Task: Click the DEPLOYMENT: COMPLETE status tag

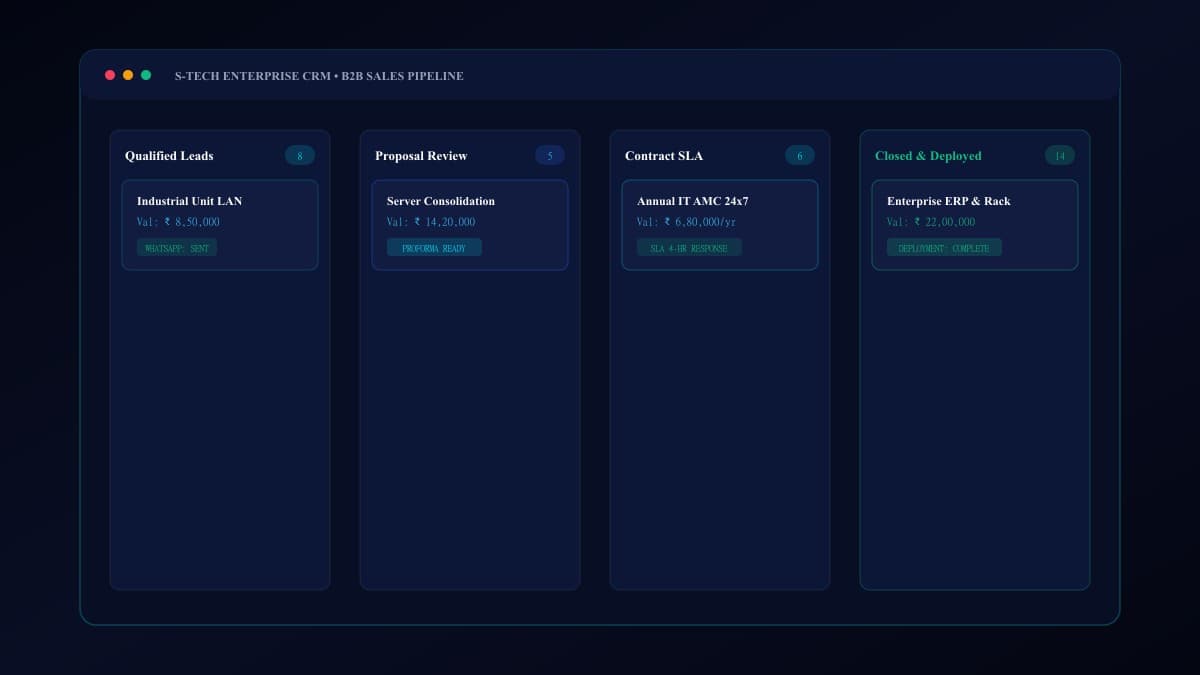Action: click(944, 247)
